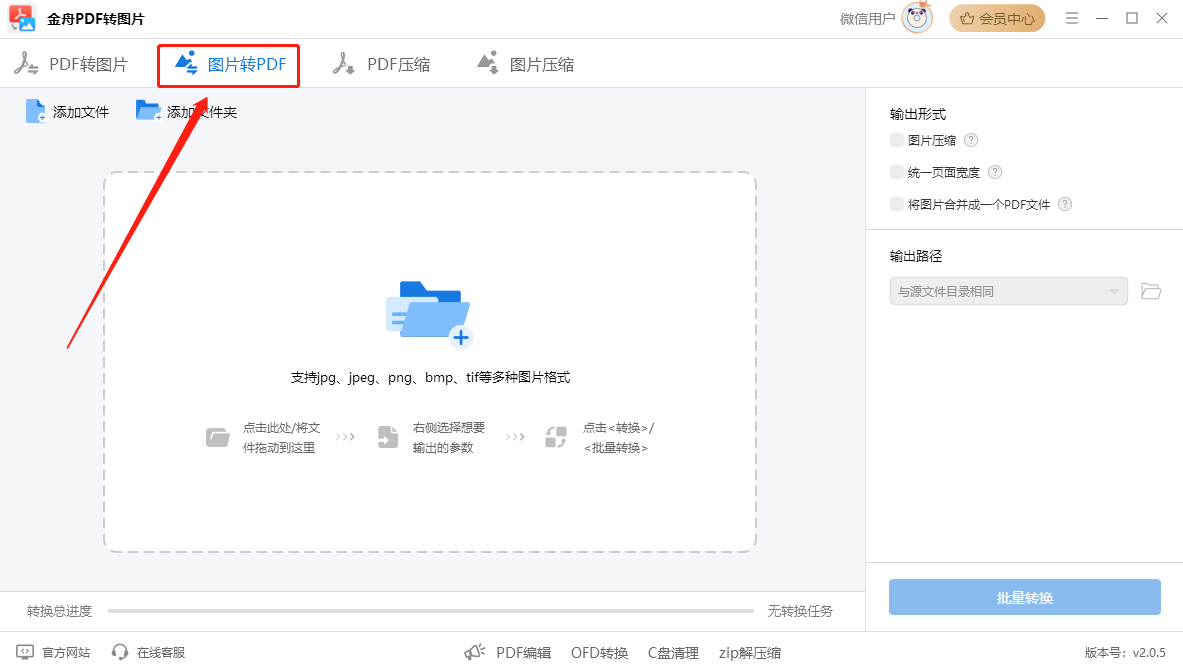Open the 官方网站 link
This screenshot has height=668, width=1183.
click(54, 653)
